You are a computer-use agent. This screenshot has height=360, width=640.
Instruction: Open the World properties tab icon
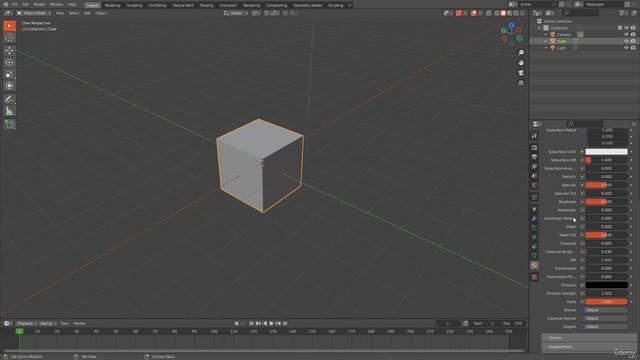pyautogui.click(x=534, y=185)
